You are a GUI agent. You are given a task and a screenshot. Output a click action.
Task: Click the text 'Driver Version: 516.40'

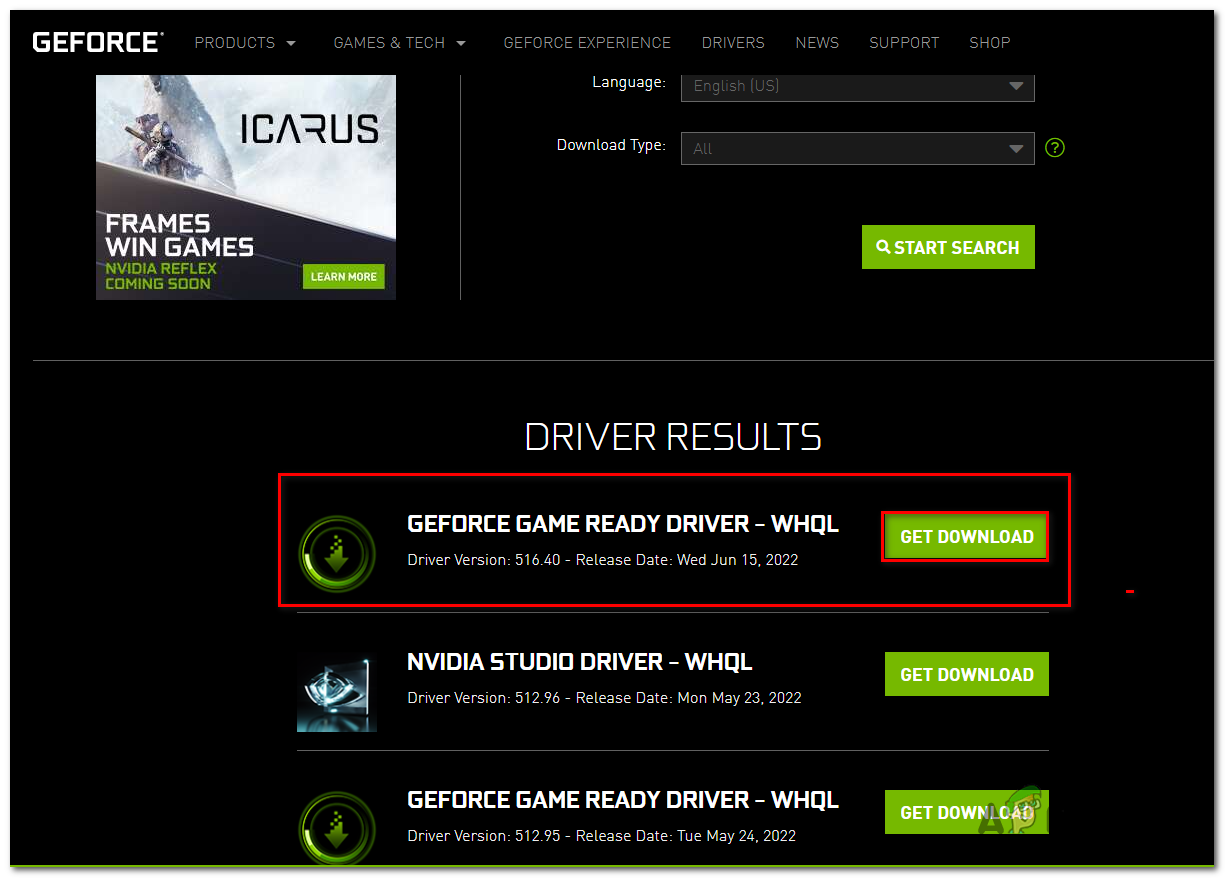(484, 560)
